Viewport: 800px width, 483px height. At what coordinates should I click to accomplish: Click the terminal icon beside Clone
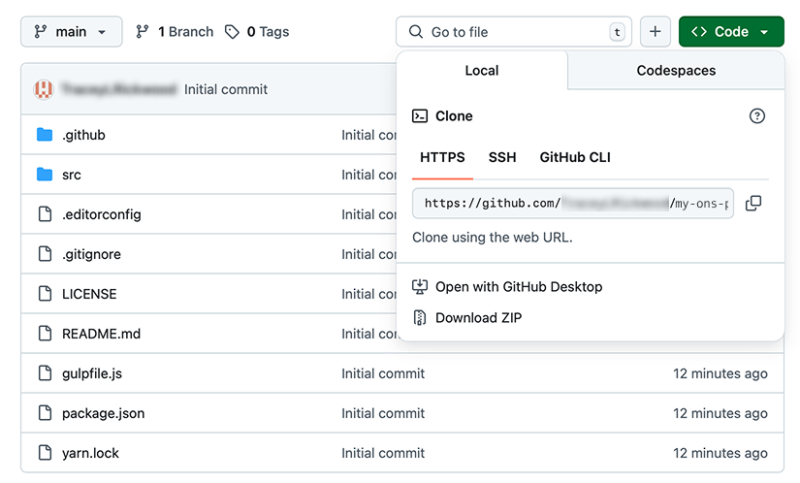tap(419, 116)
